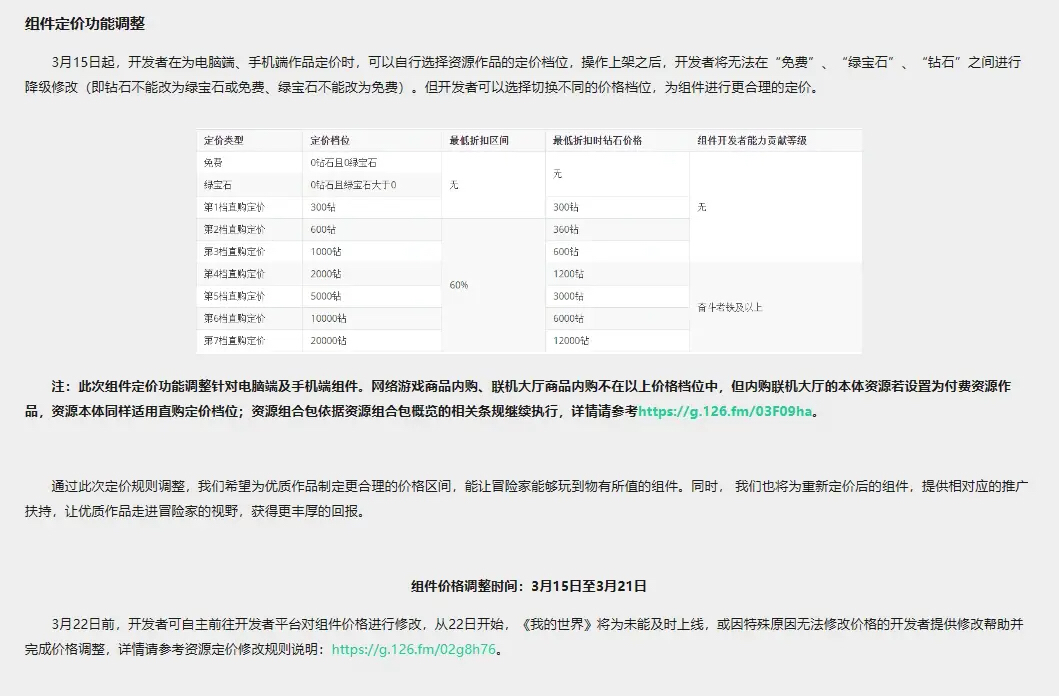1059x696 pixels.
Task: Open the g.126.fm/03F09ha link
Action: click(725, 411)
